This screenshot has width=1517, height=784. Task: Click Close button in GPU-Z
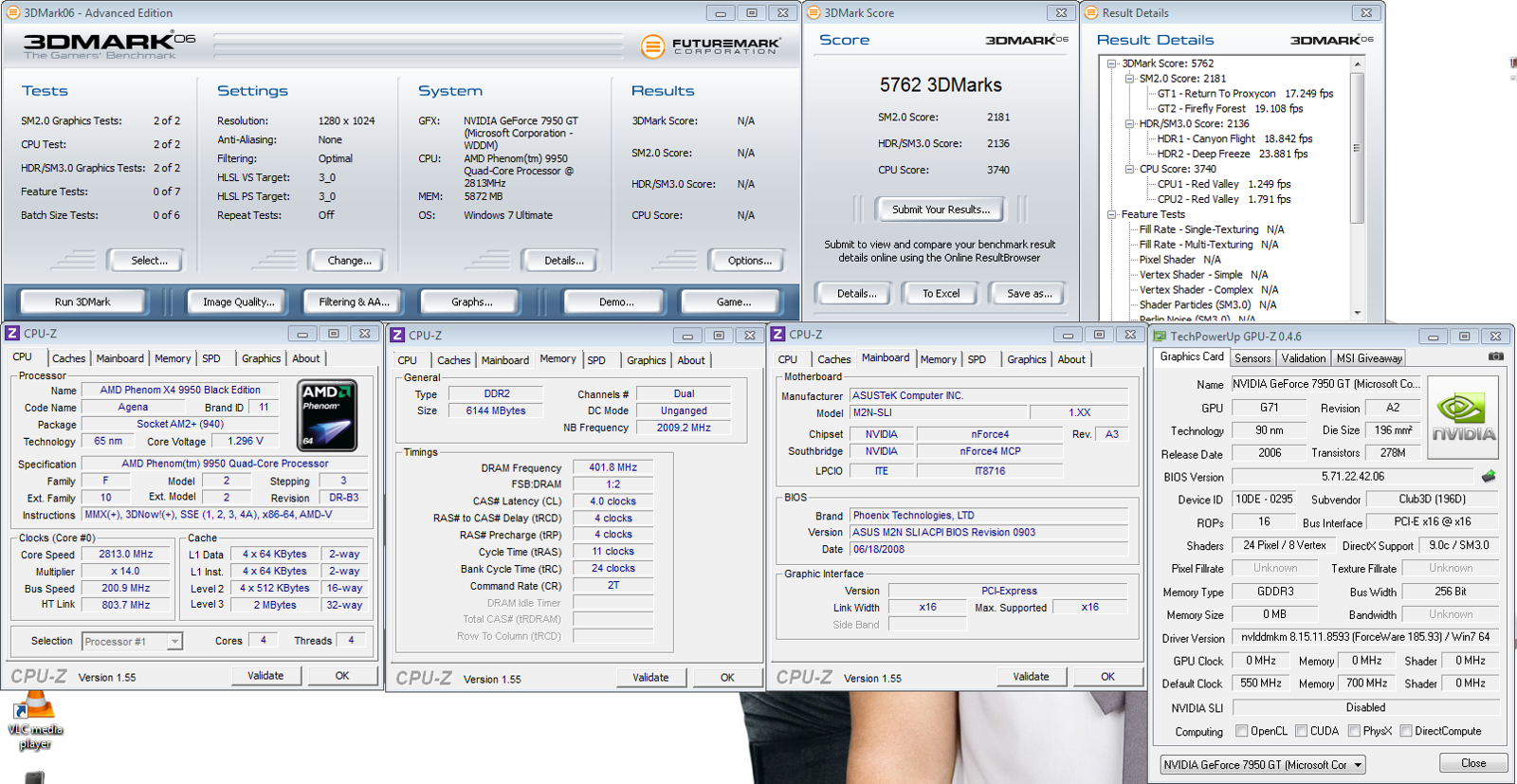pos(1473,763)
